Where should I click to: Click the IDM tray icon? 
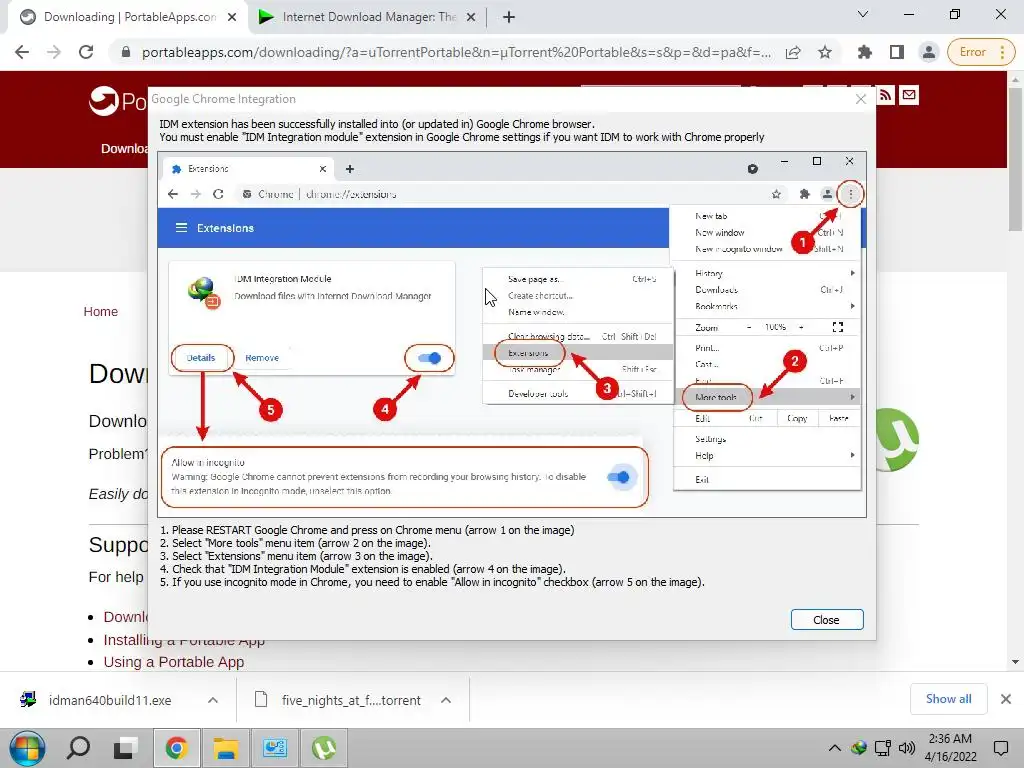pyautogui.click(x=859, y=748)
